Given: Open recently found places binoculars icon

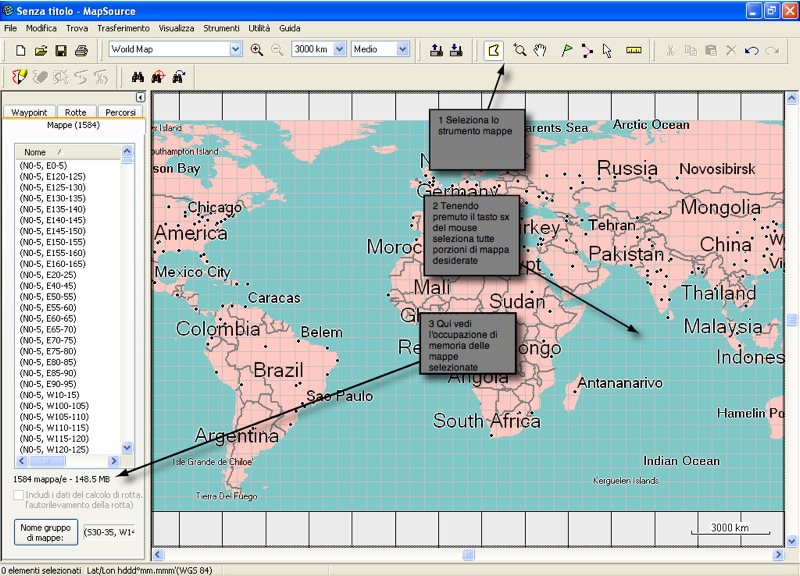Looking at the screenshot, I should coord(179,77).
